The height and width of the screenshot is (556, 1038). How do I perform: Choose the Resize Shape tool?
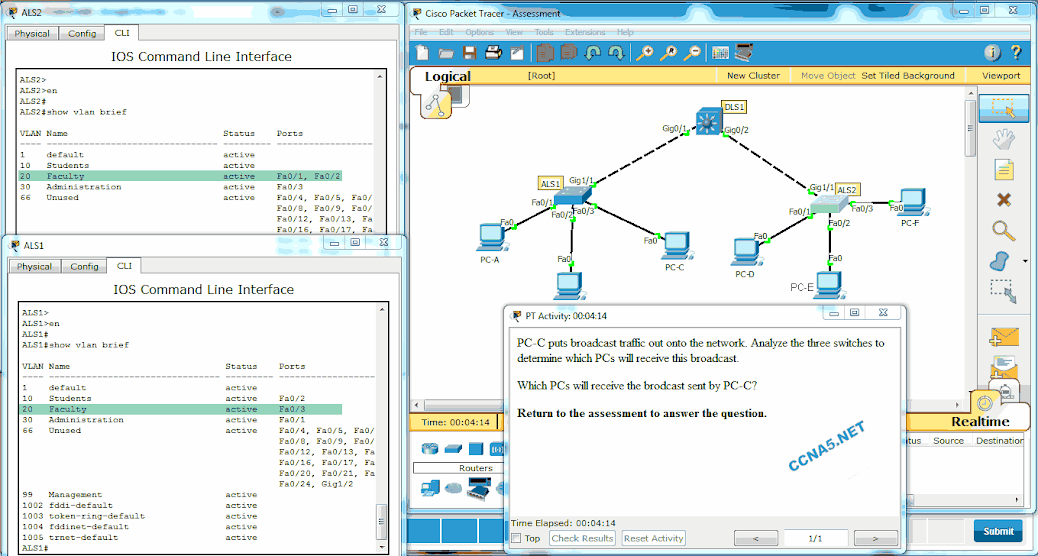coord(1003,291)
